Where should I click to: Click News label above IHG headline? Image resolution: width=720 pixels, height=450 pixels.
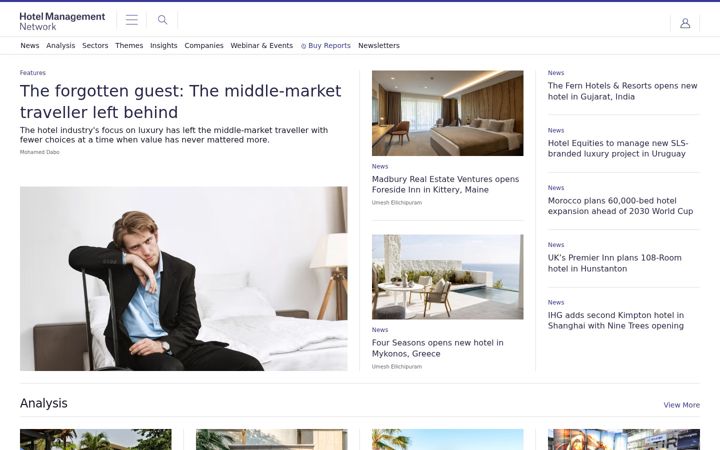pos(556,302)
